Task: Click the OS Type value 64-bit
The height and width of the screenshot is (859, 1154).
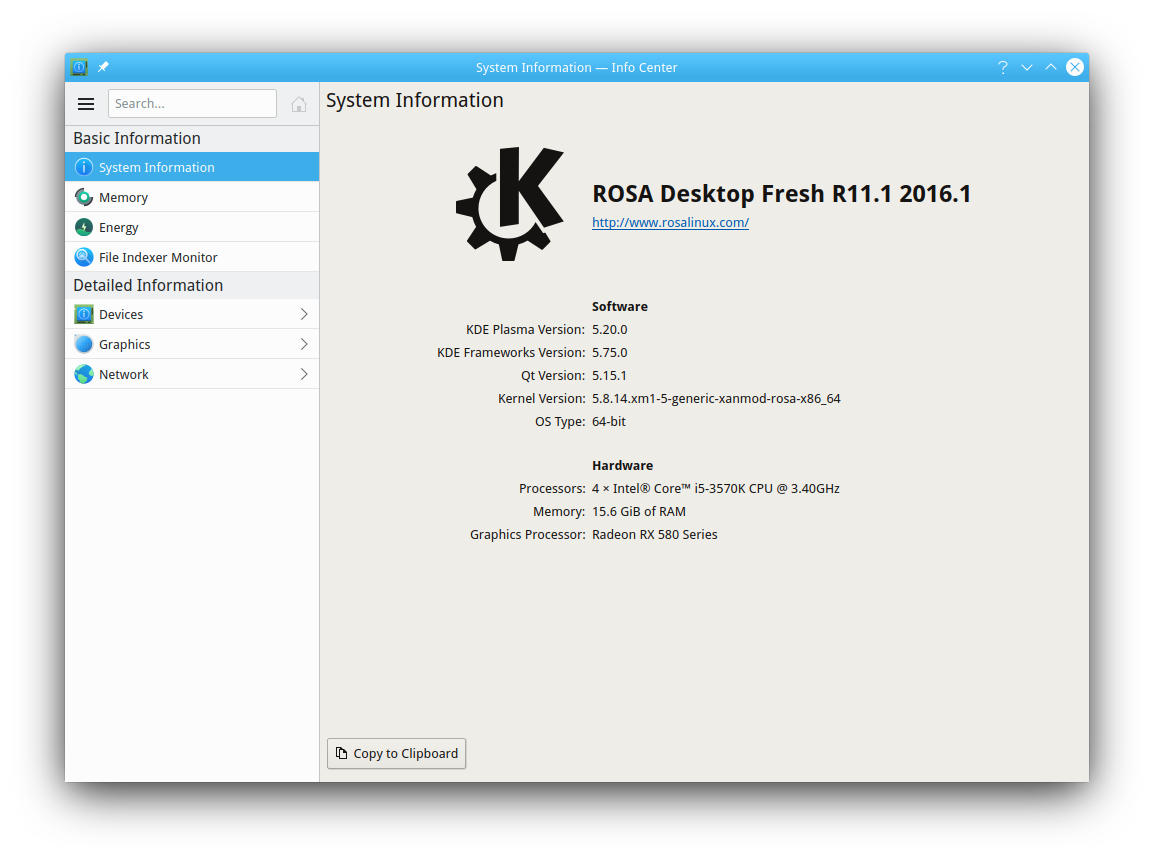Action: (x=609, y=421)
